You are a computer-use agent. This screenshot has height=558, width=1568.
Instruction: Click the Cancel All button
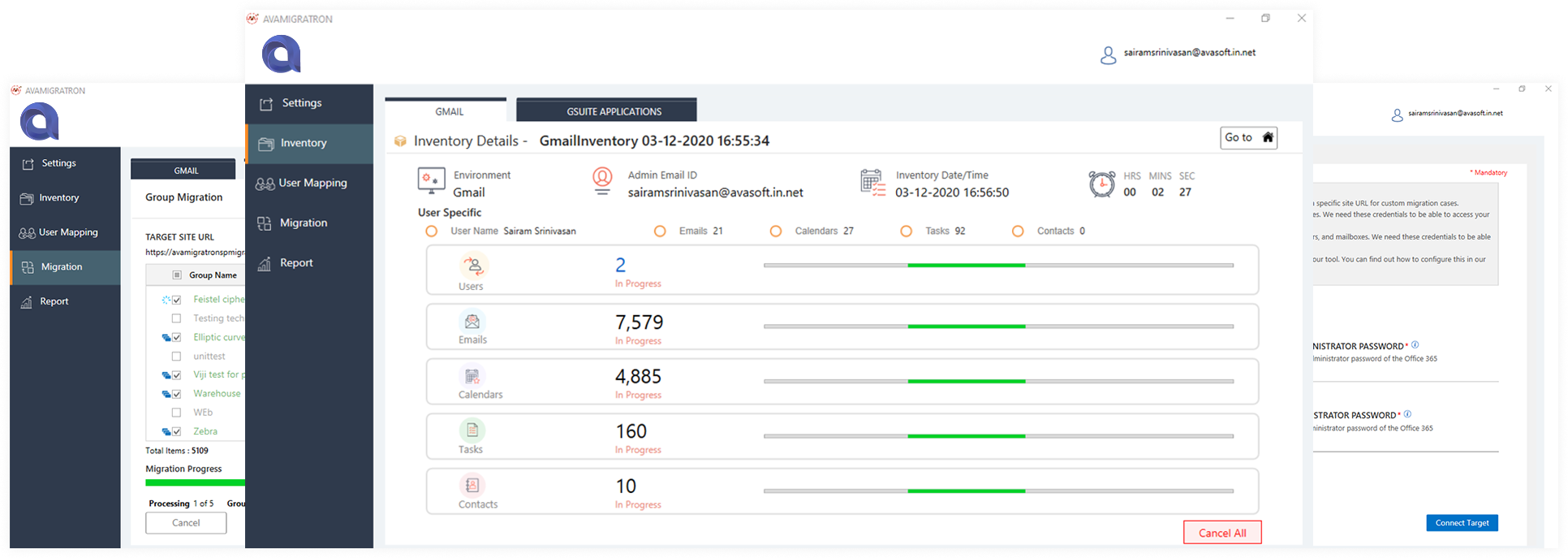click(x=1222, y=533)
